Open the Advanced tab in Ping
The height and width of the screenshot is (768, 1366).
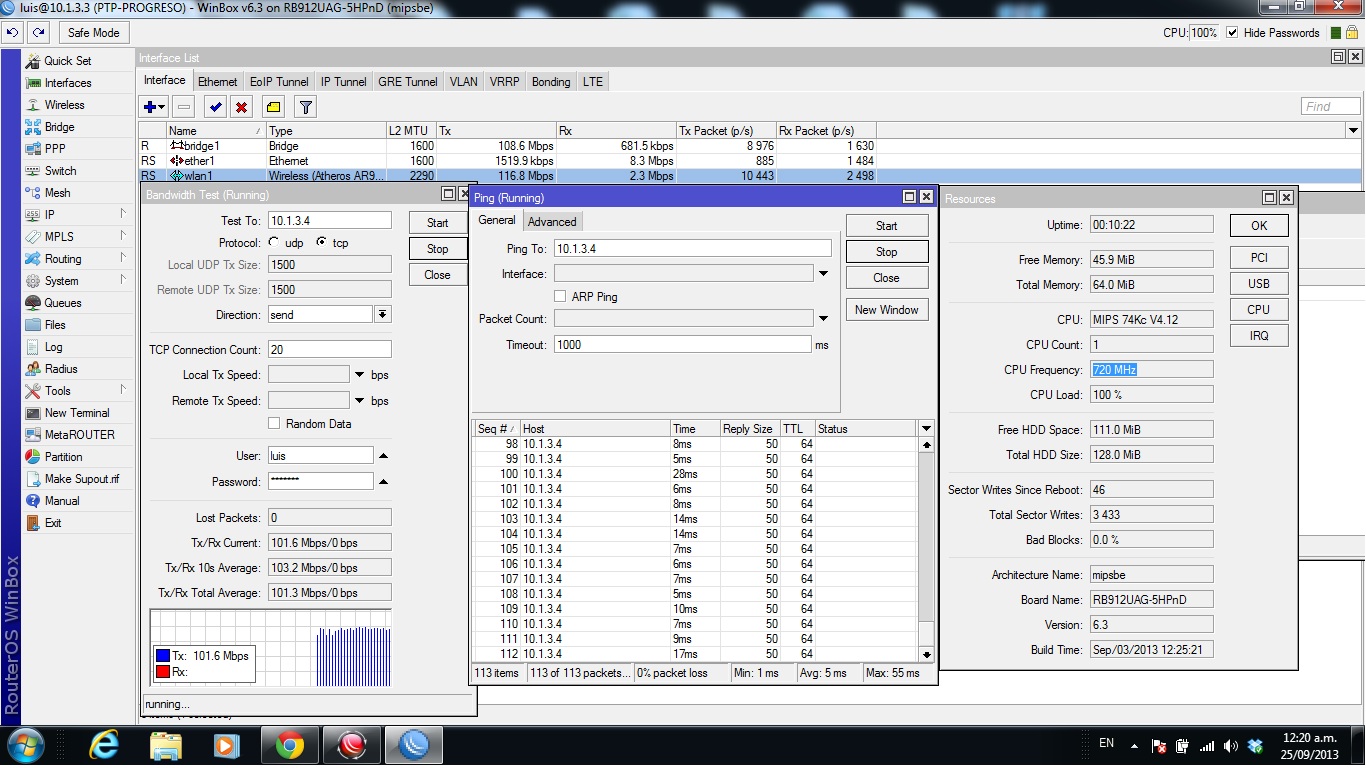tap(552, 222)
